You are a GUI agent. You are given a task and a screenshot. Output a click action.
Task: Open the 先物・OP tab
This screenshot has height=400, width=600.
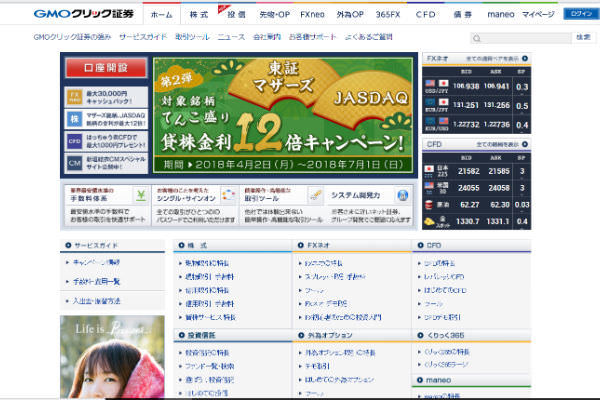(274, 15)
